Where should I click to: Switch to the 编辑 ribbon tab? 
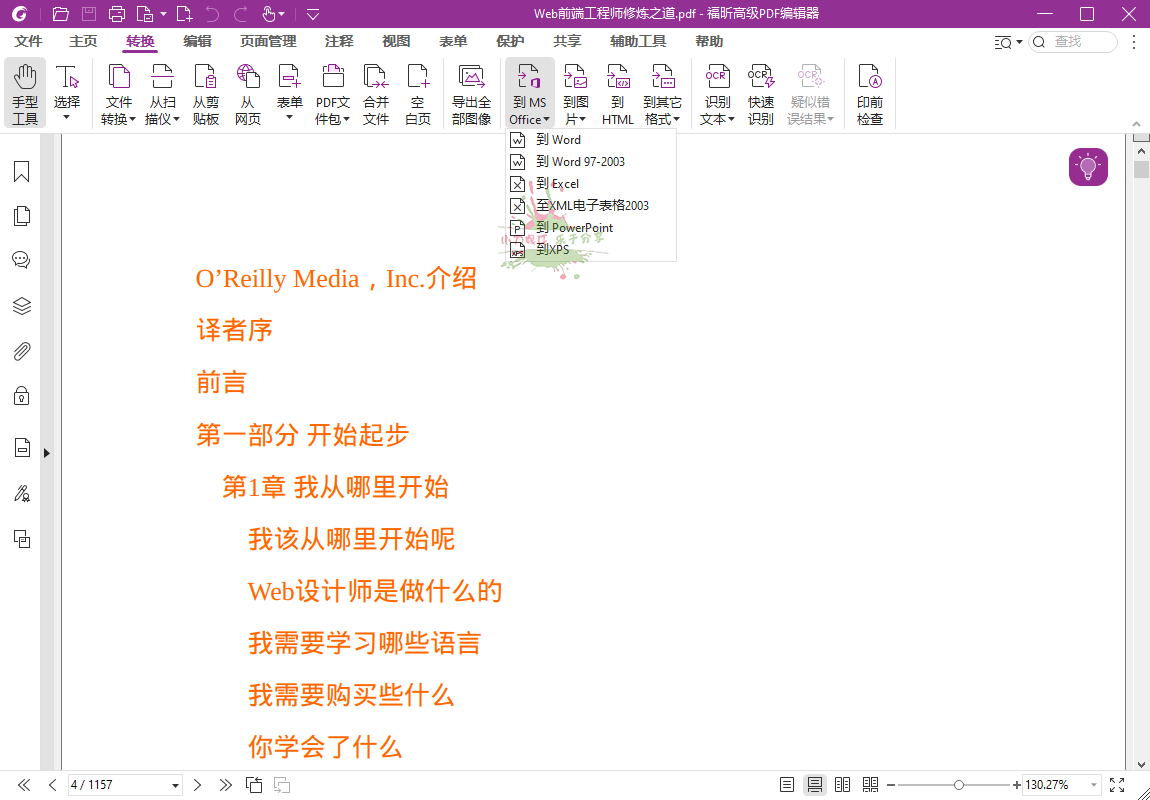(x=196, y=42)
